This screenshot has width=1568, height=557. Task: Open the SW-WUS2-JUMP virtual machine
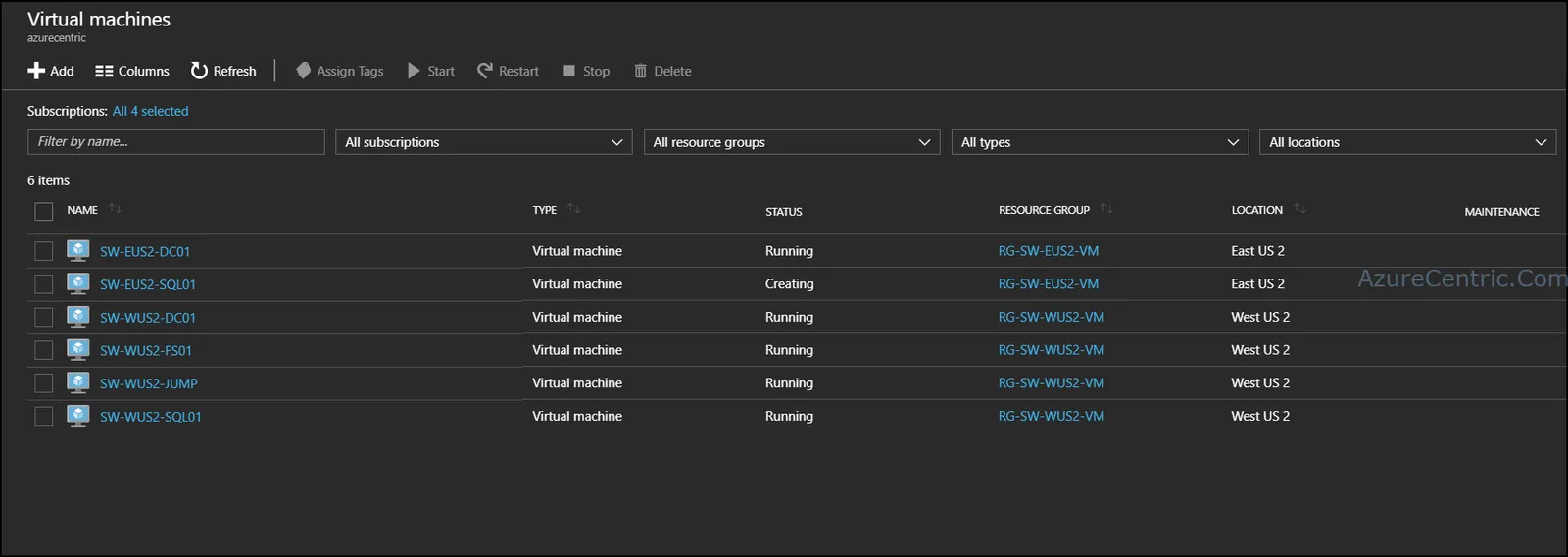149,383
